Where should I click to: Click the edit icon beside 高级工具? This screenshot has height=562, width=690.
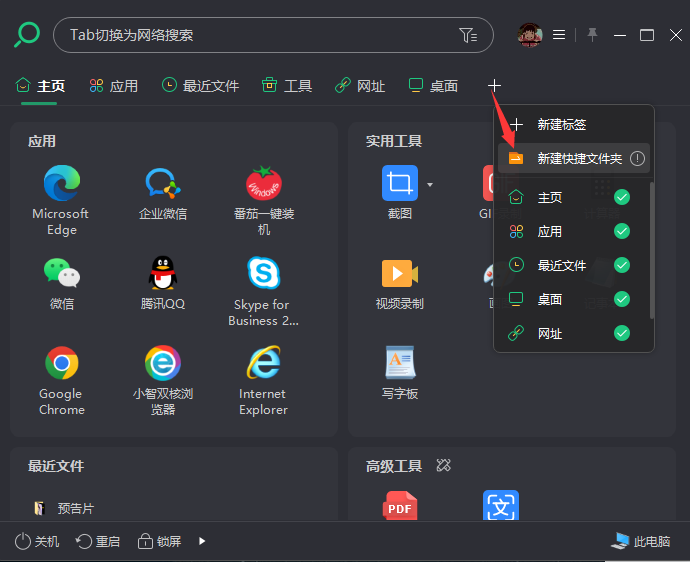click(x=444, y=465)
